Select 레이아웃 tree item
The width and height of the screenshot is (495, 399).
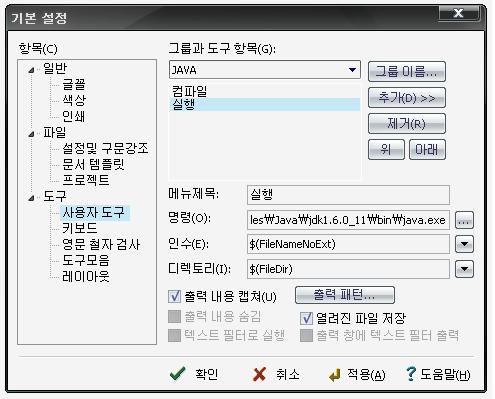[x=86, y=276]
